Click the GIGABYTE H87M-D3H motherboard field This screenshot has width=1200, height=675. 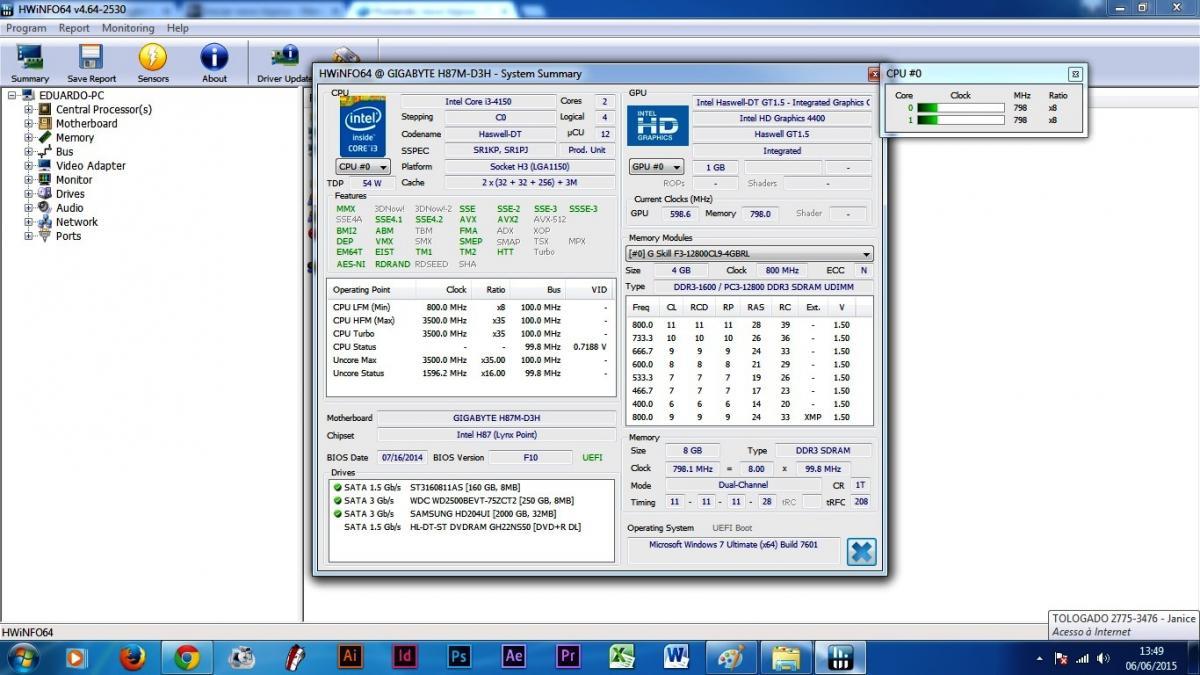pos(496,418)
